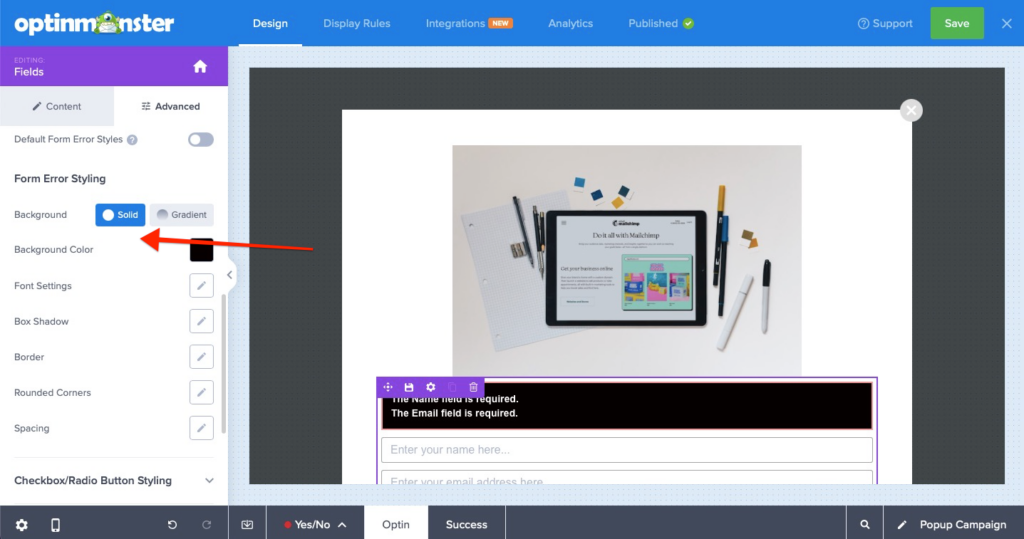Open Border edit pencil
This screenshot has height=539, width=1024.
(201, 357)
